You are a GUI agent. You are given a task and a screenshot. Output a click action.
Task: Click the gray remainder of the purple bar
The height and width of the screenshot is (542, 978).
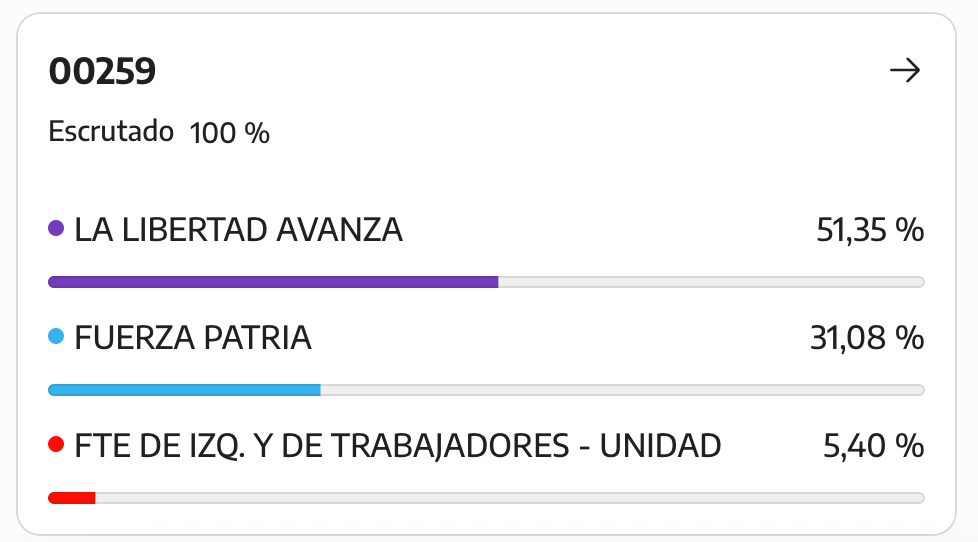711,282
